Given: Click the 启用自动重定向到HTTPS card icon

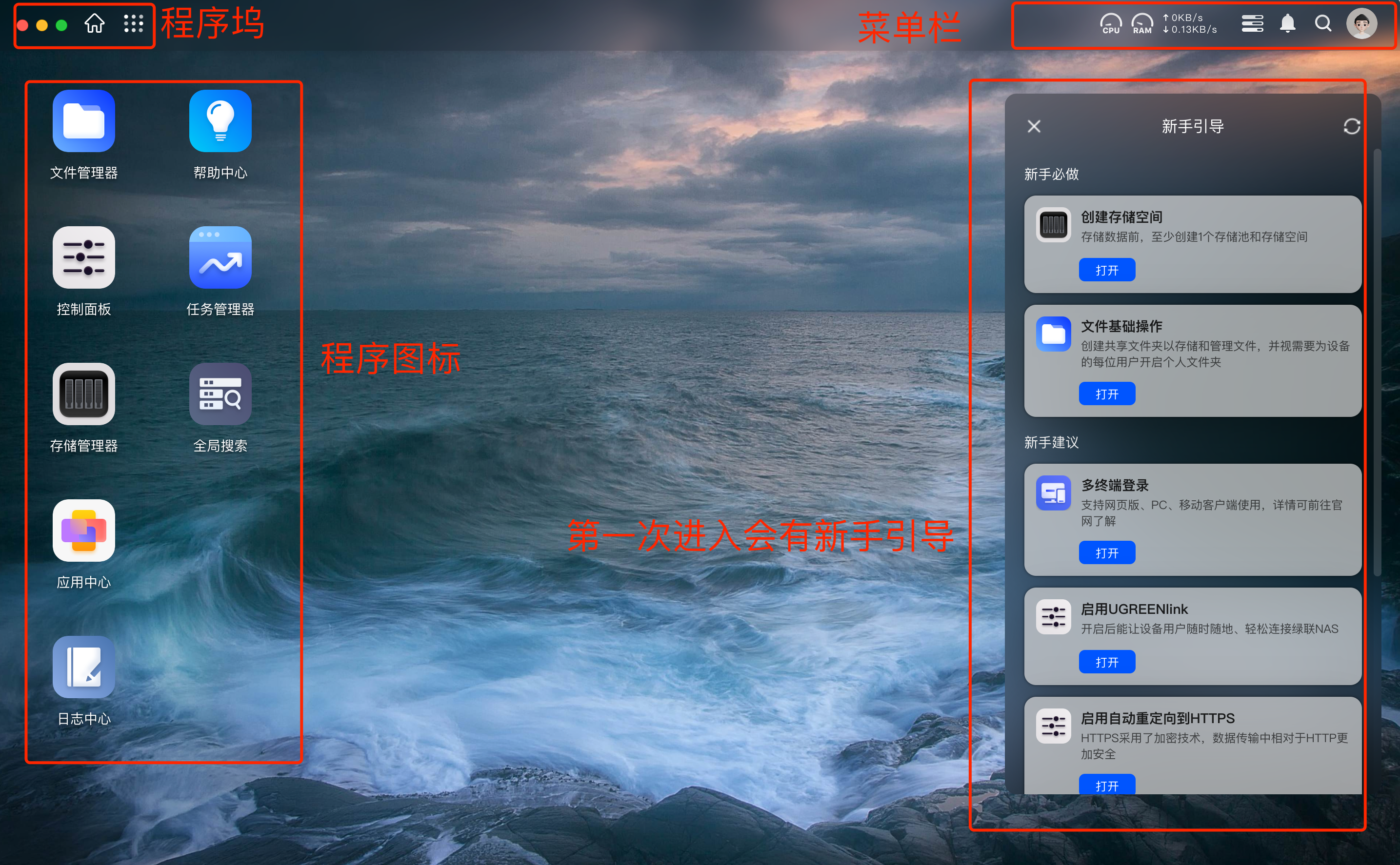Looking at the screenshot, I should pos(1053,726).
